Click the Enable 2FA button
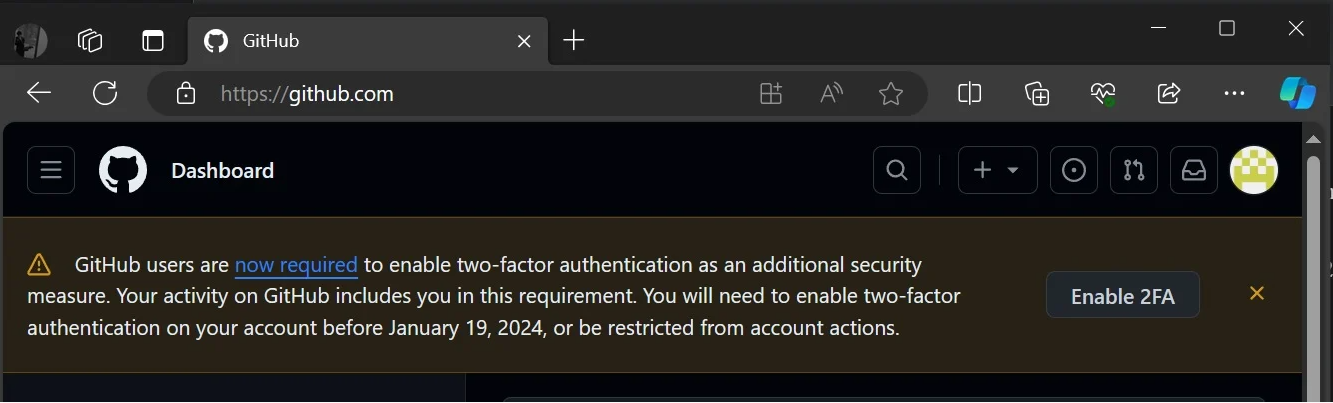 tap(1122, 296)
